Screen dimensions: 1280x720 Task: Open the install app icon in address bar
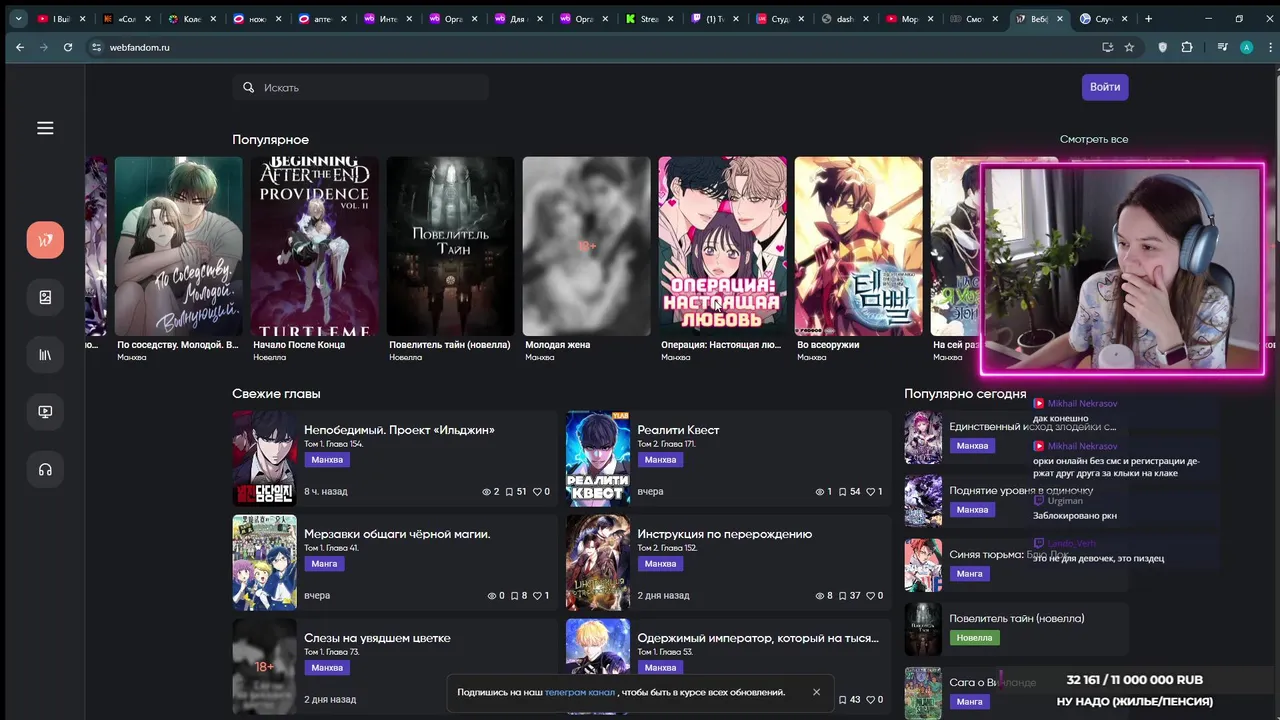coord(1107,47)
